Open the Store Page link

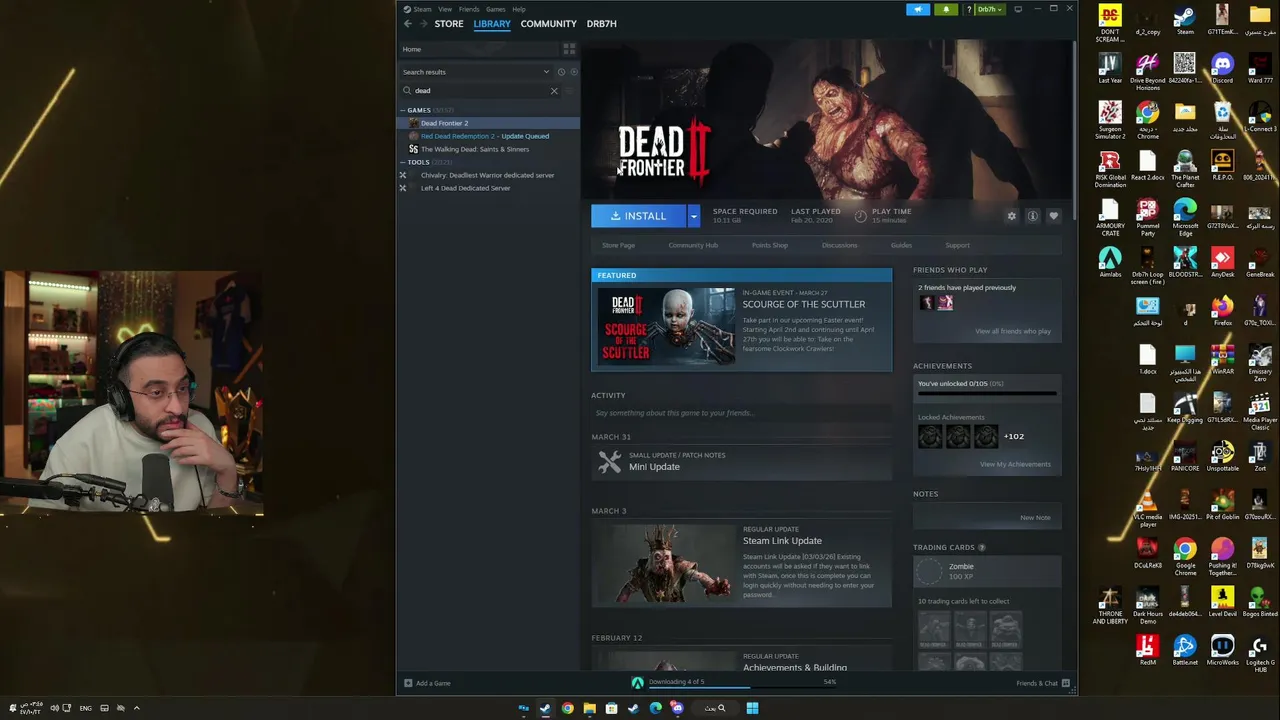pos(618,245)
